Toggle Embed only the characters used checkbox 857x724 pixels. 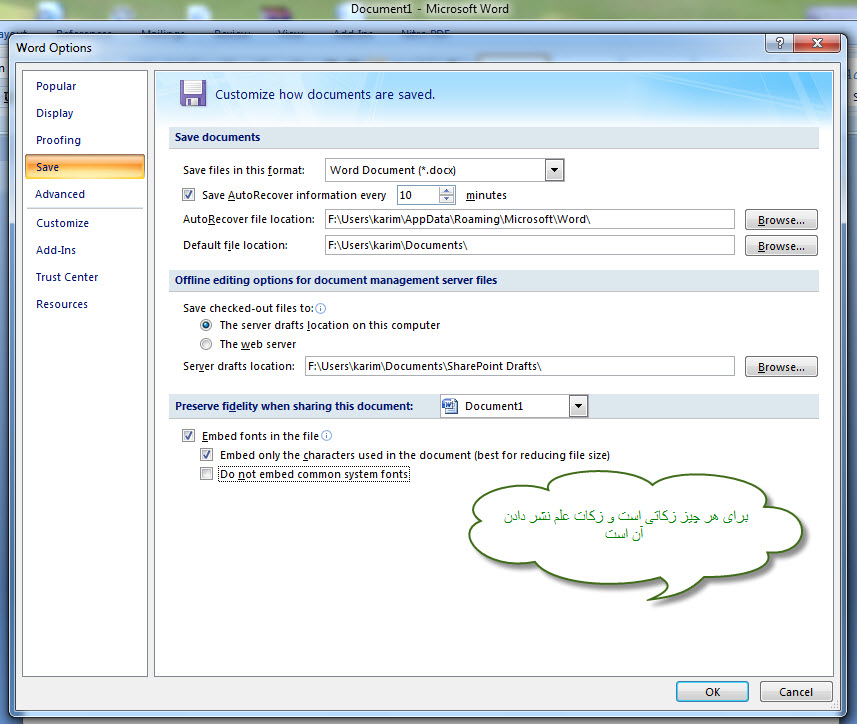207,455
